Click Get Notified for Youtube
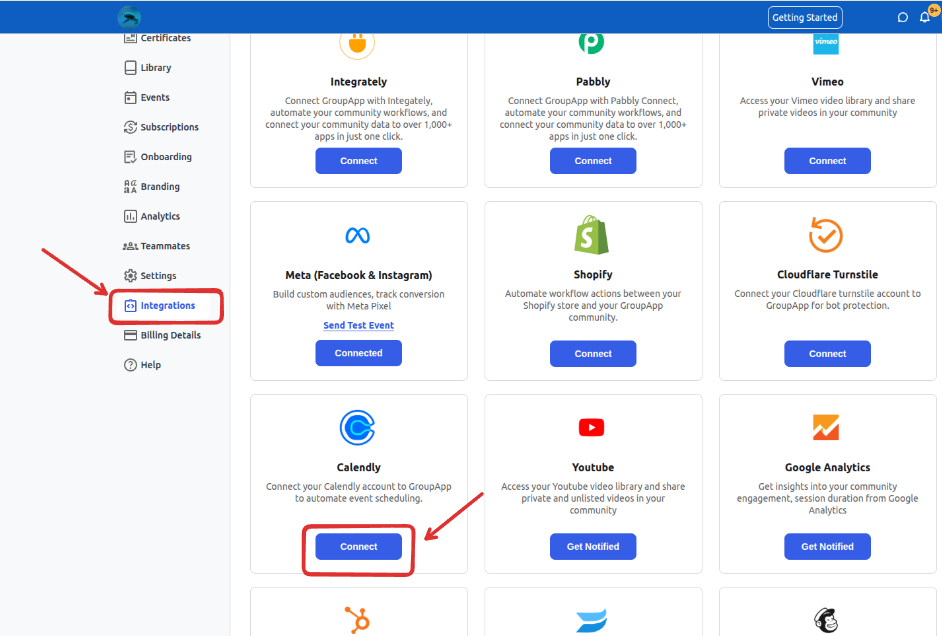Viewport: 942px width, 636px height. (x=593, y=547)
